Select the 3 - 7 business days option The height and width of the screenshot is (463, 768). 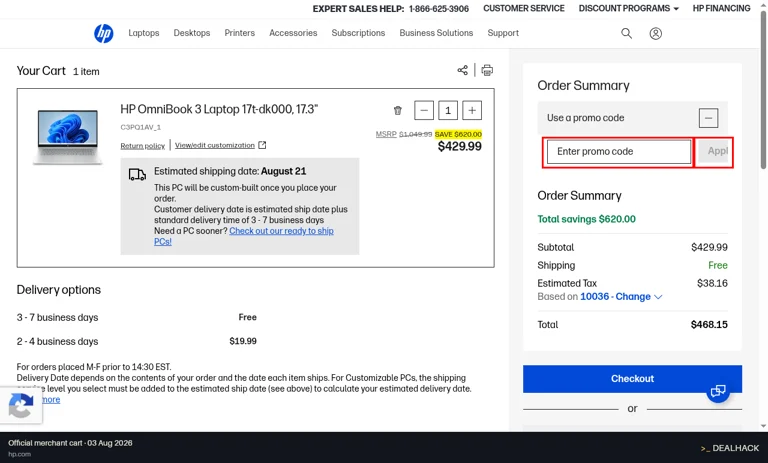(x=57, y=317)
